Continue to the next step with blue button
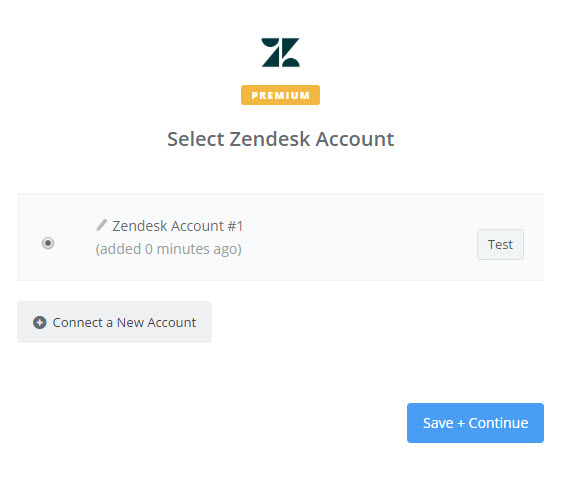Screen dimensions: 562x477 (475, 423)
